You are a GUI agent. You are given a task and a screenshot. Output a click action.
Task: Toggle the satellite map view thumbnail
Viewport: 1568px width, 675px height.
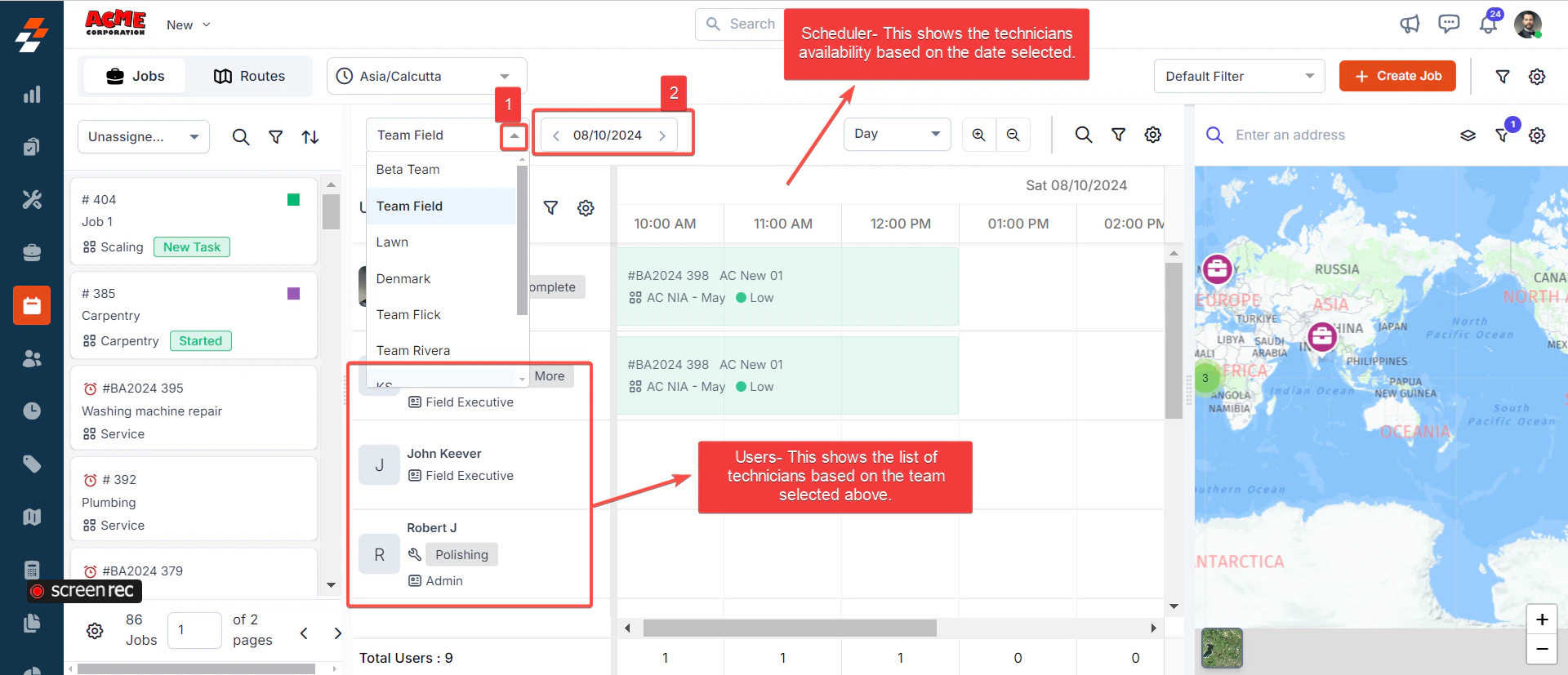click(1222, 648)
